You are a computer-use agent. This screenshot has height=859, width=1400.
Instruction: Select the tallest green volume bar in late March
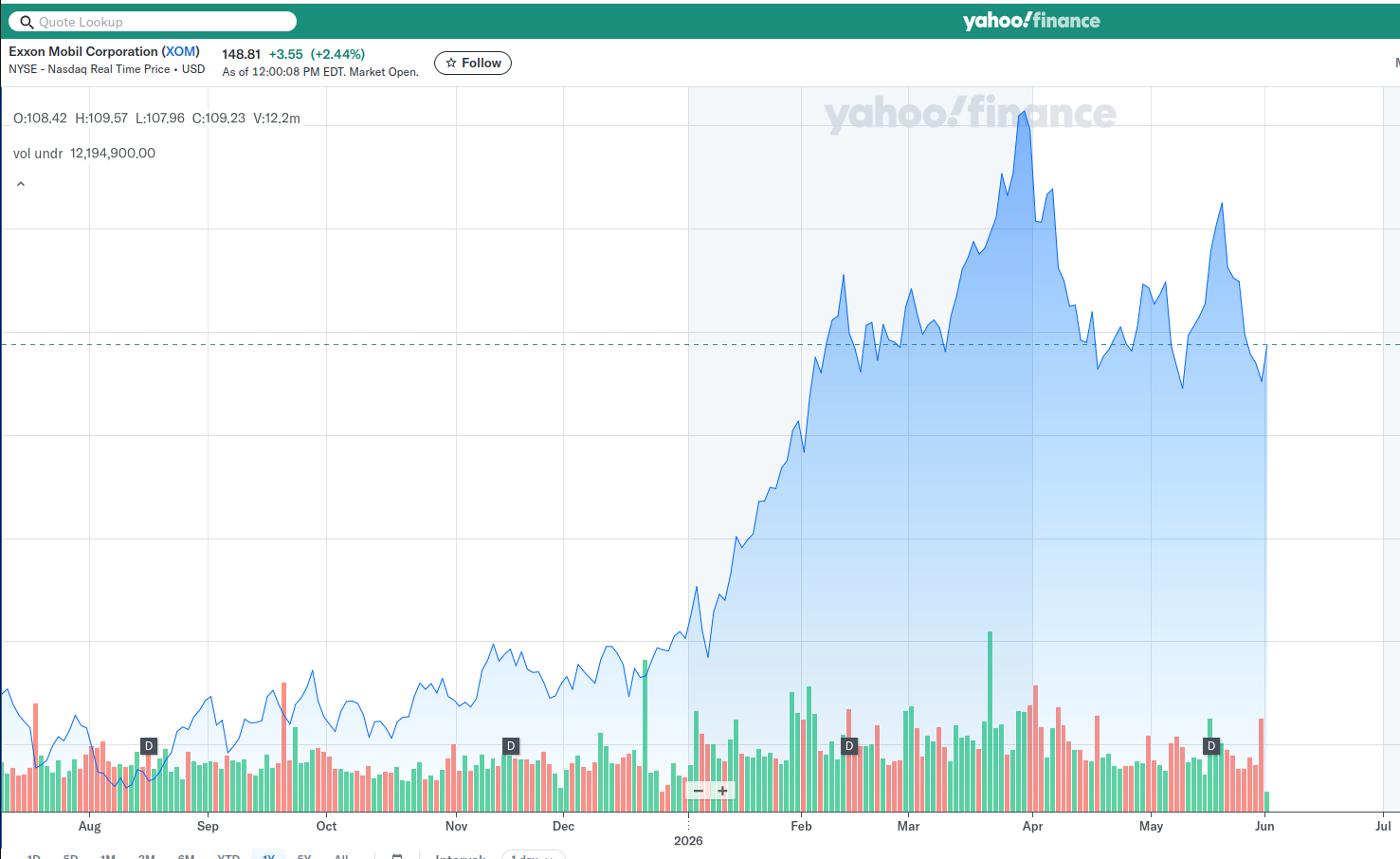pyautogui.click(x=990, y=722)
